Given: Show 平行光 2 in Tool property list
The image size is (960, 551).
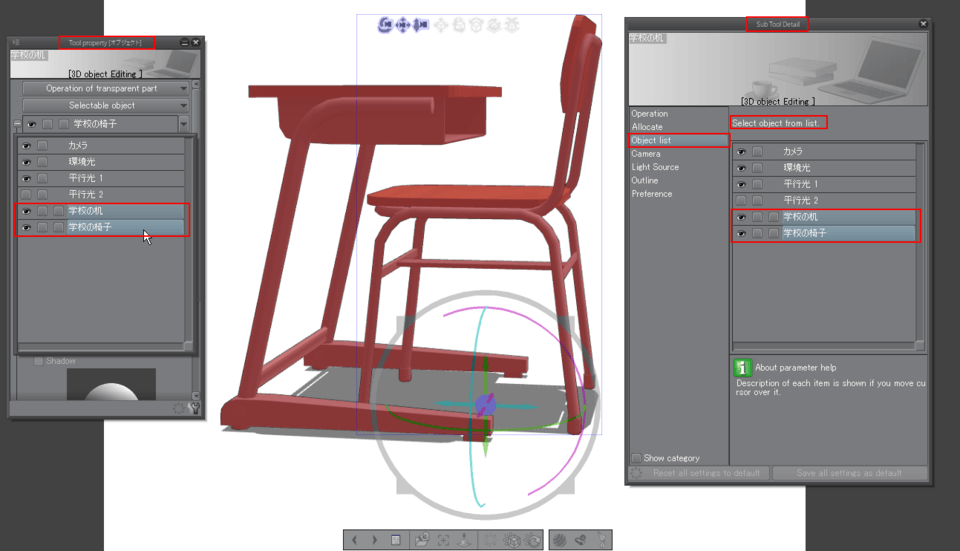Looking at the screenshot, I should [26, 195].
